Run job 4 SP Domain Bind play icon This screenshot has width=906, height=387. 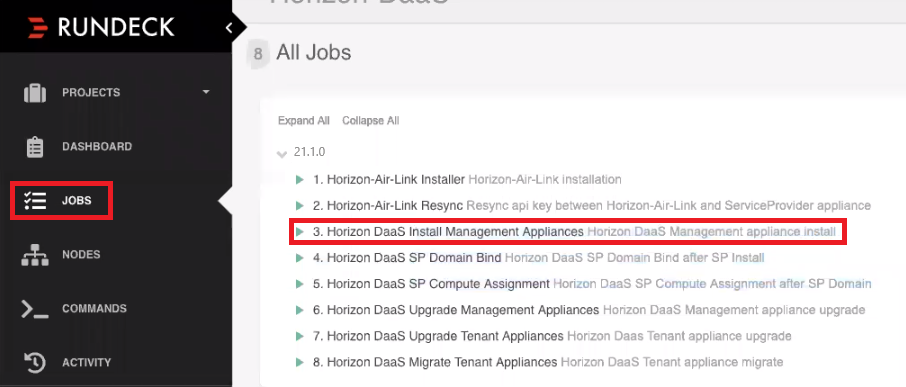tap(299, 258)
